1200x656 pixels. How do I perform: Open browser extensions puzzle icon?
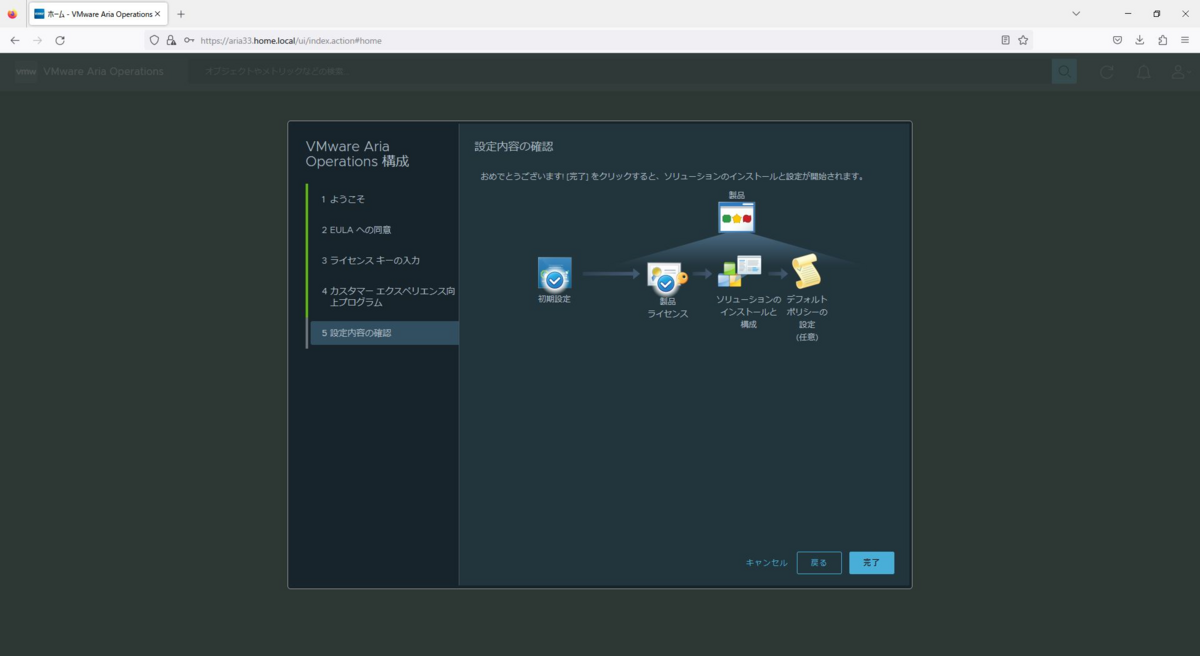1162,40
